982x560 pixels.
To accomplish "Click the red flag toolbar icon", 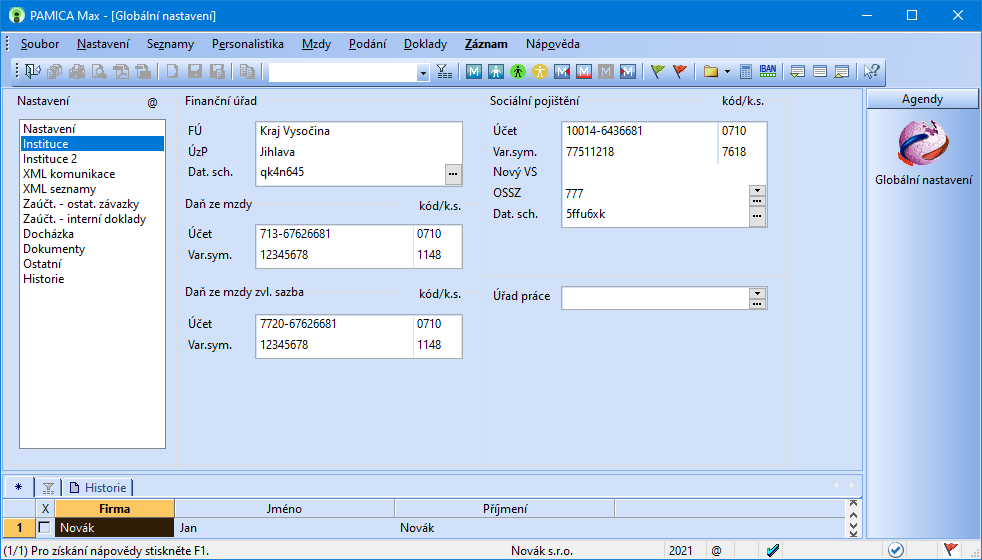I will click(680, 71).
